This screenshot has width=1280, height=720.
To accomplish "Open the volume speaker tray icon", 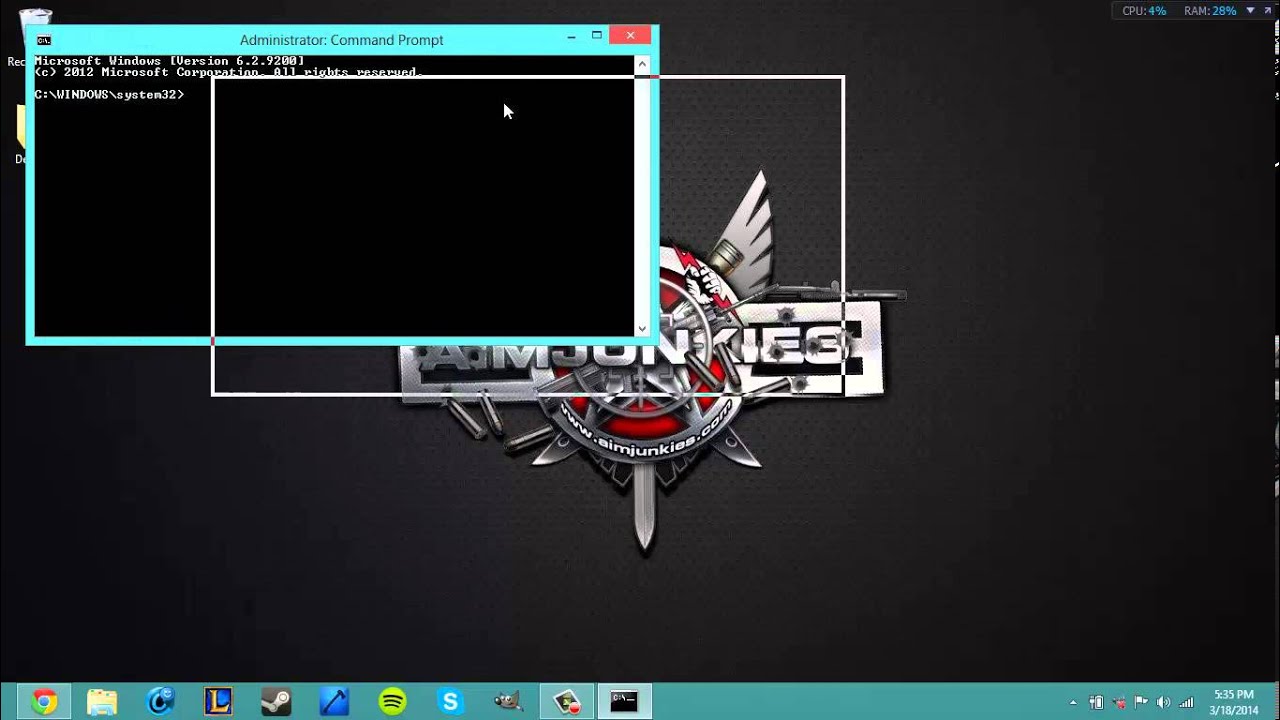I will click(x=1163, y=703).
